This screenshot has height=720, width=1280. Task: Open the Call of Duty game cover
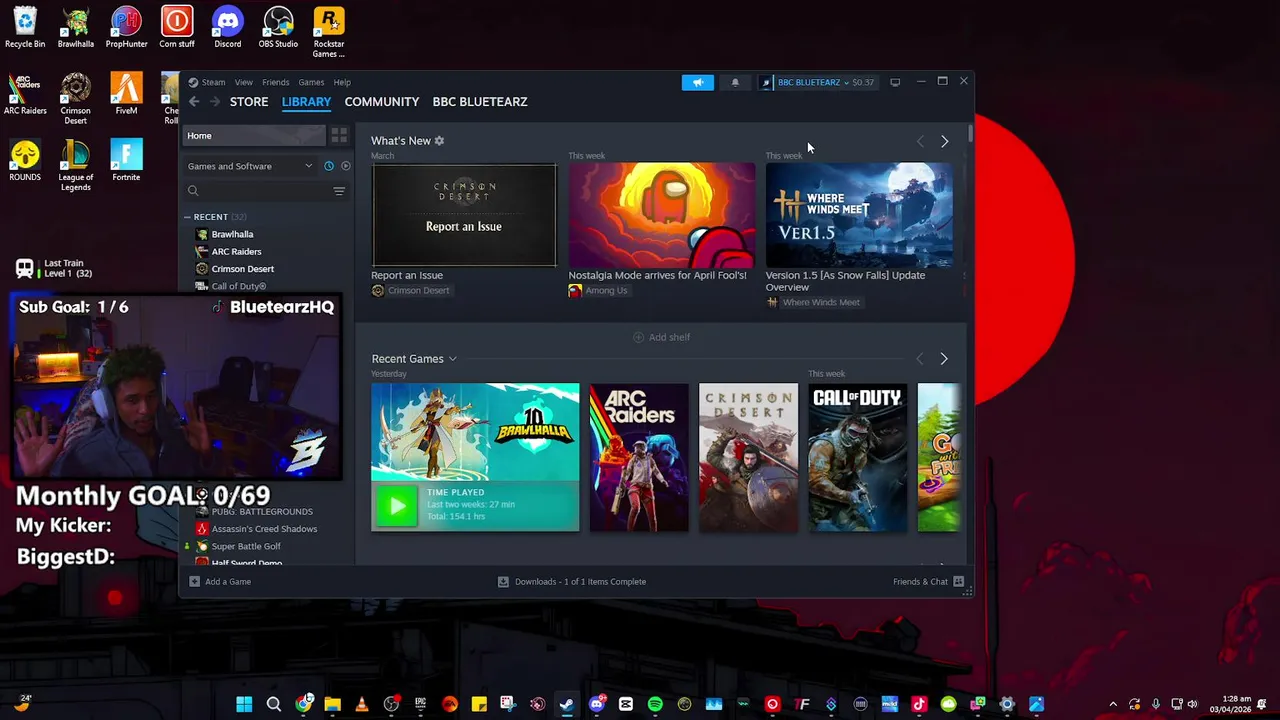point(858,458)
